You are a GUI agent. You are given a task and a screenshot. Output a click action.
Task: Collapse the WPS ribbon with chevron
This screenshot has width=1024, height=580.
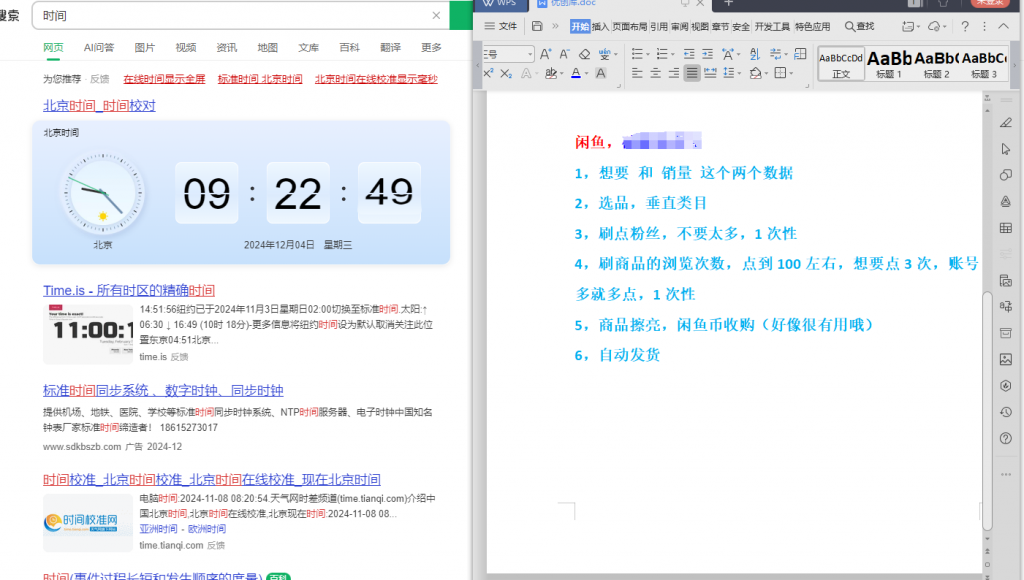(1004, 26)
